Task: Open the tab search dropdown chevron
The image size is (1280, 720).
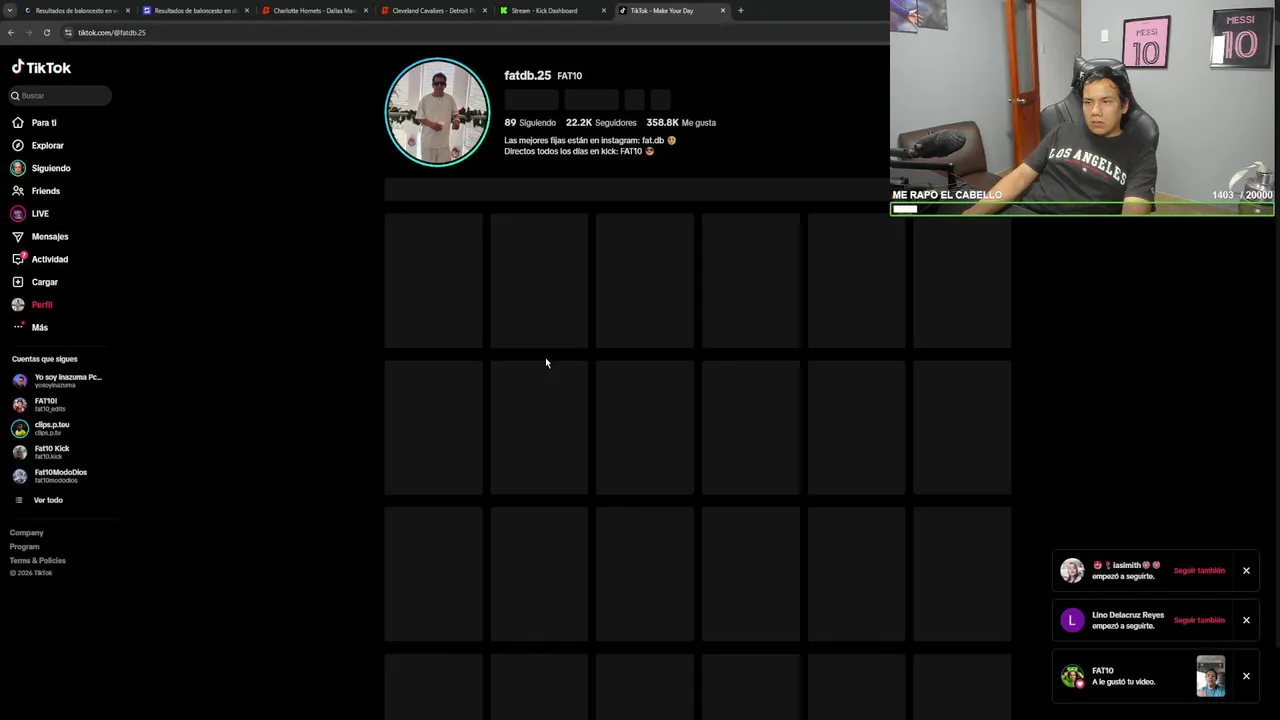Action: pos(8,11)
